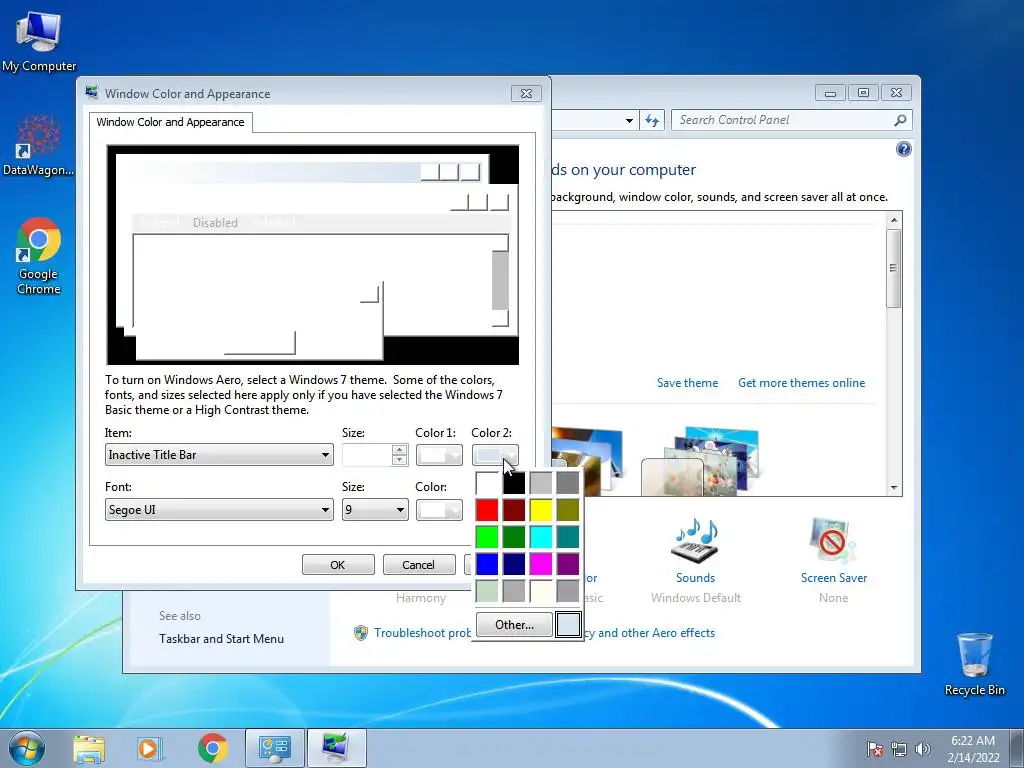Cancel the Window Color and Appearance dialog

[x=419, y=565]
